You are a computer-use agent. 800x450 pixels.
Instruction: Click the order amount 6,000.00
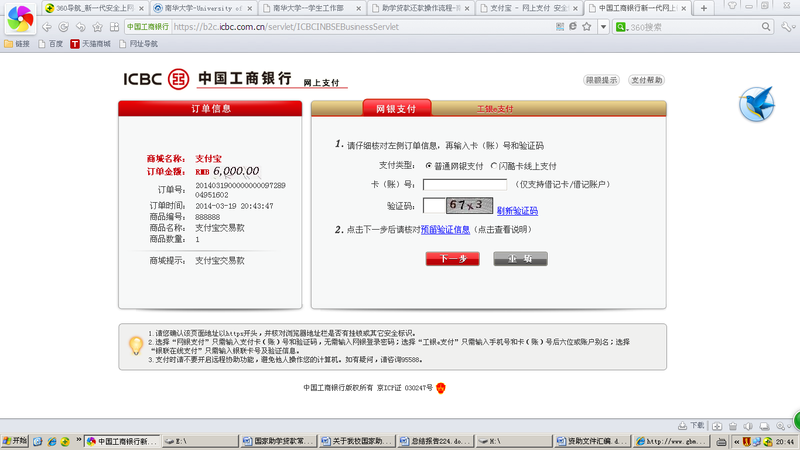point(236,171)
